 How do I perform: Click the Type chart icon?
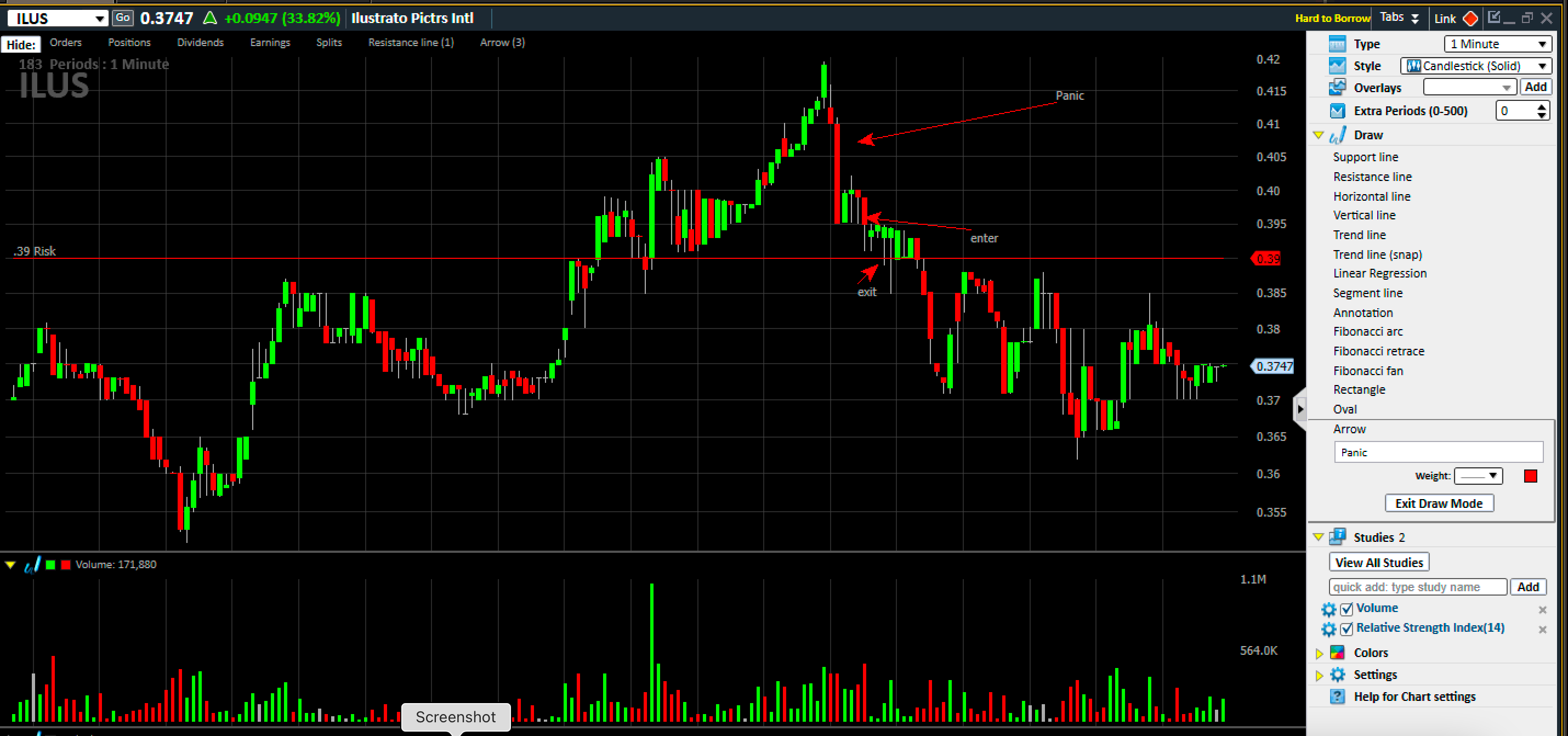1337,44
